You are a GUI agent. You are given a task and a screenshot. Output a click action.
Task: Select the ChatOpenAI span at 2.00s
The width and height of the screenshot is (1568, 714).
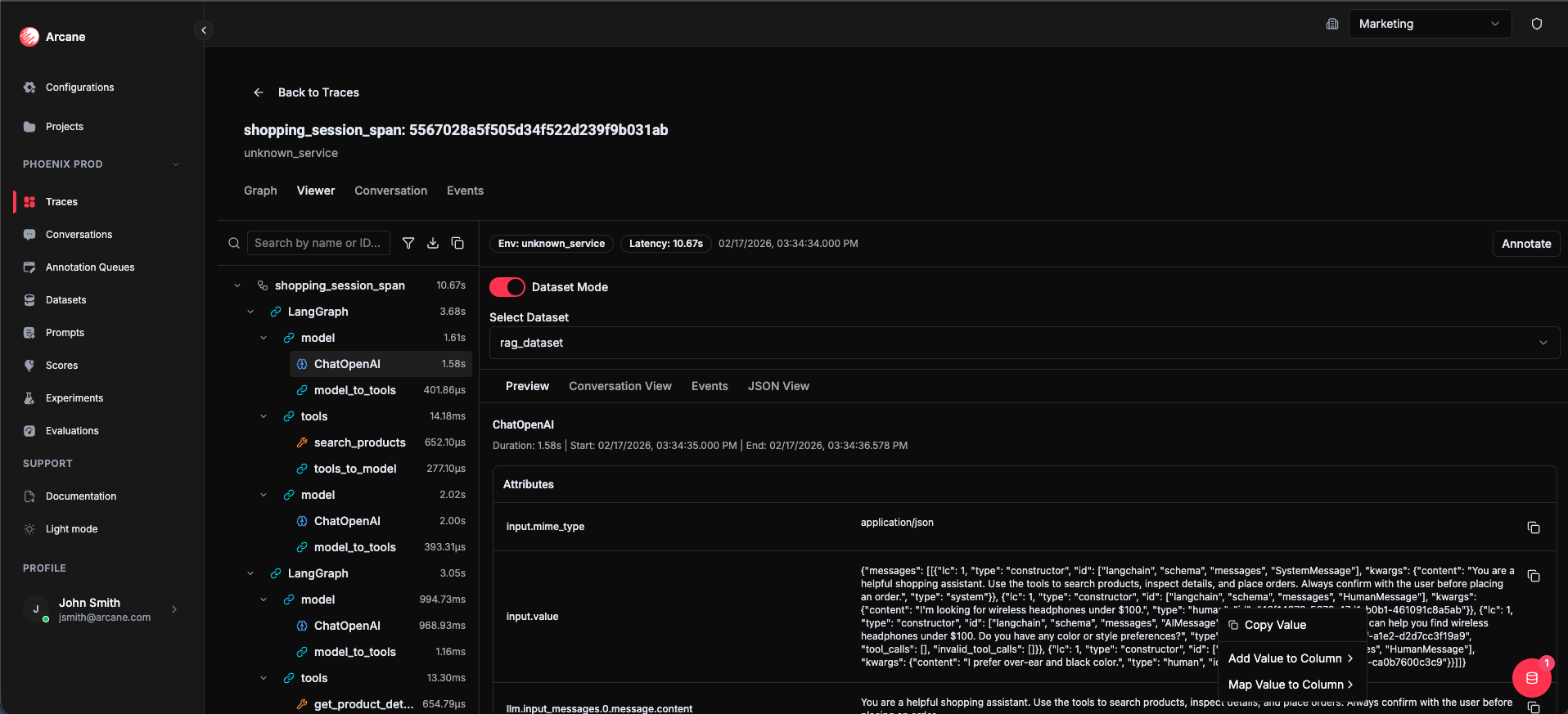click(x=381, y=521)
